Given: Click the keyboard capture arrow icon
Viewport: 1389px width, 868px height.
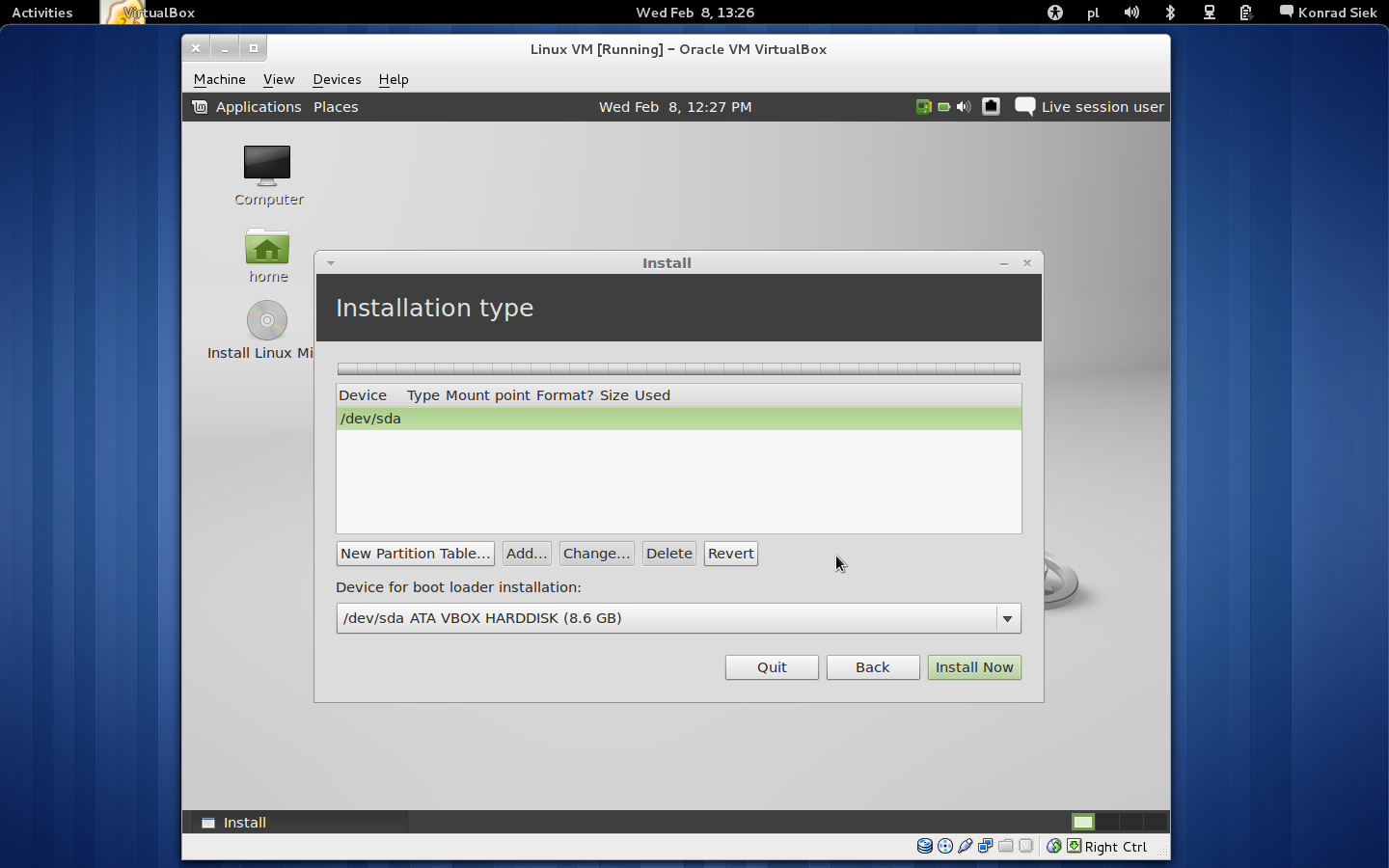Looking at the screenshot, I should tap(1074, 846).
